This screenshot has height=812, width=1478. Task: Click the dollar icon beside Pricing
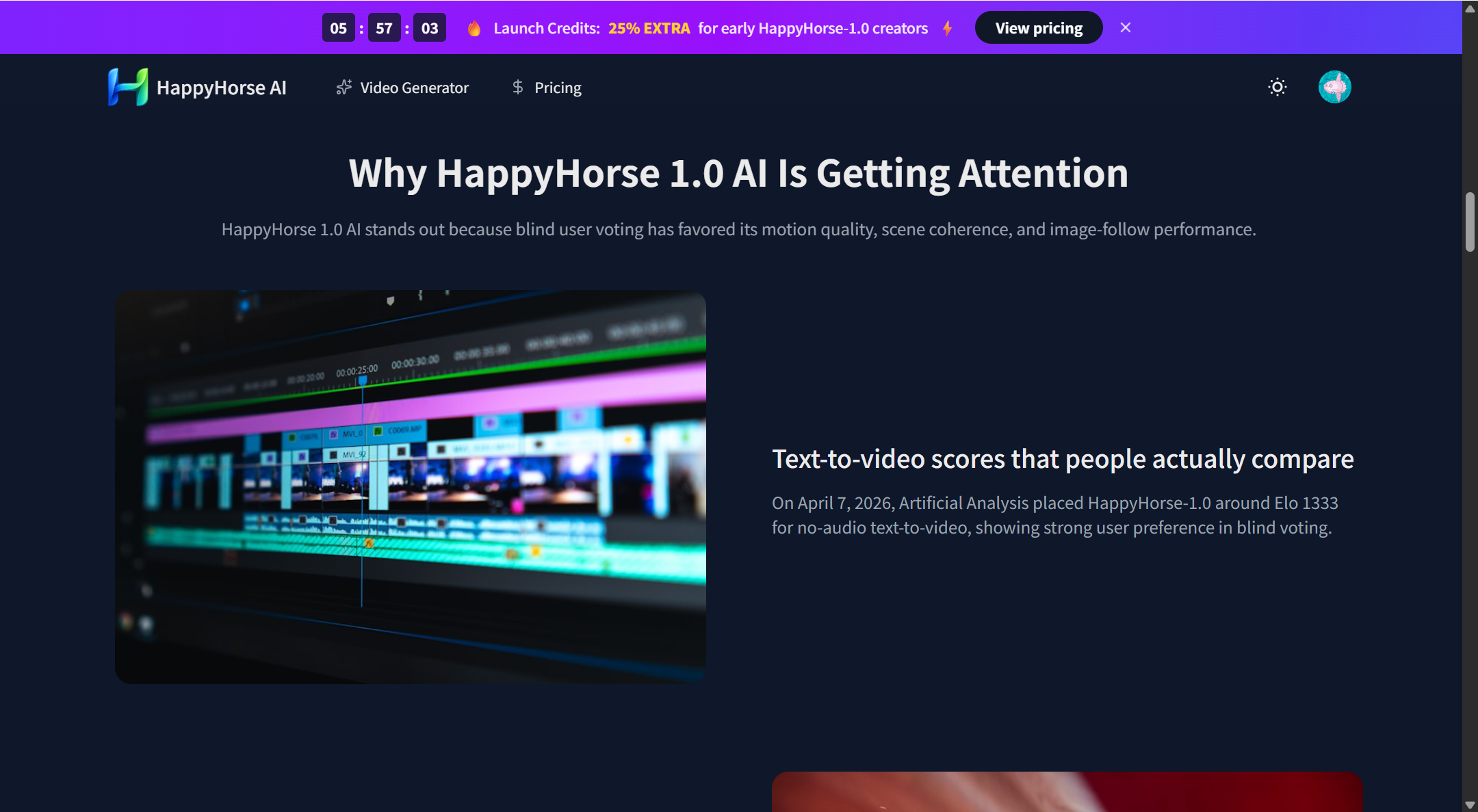(517, 87)
